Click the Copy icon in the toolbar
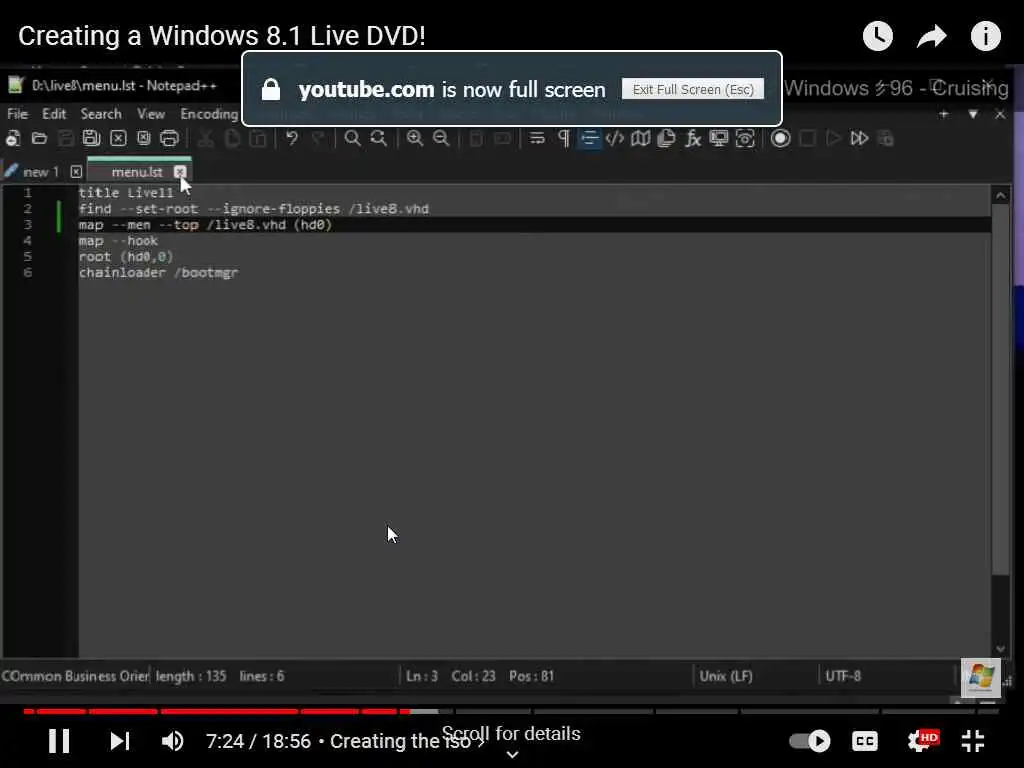Viewport: 1024px width, 768px height. (x=232, y=138)
